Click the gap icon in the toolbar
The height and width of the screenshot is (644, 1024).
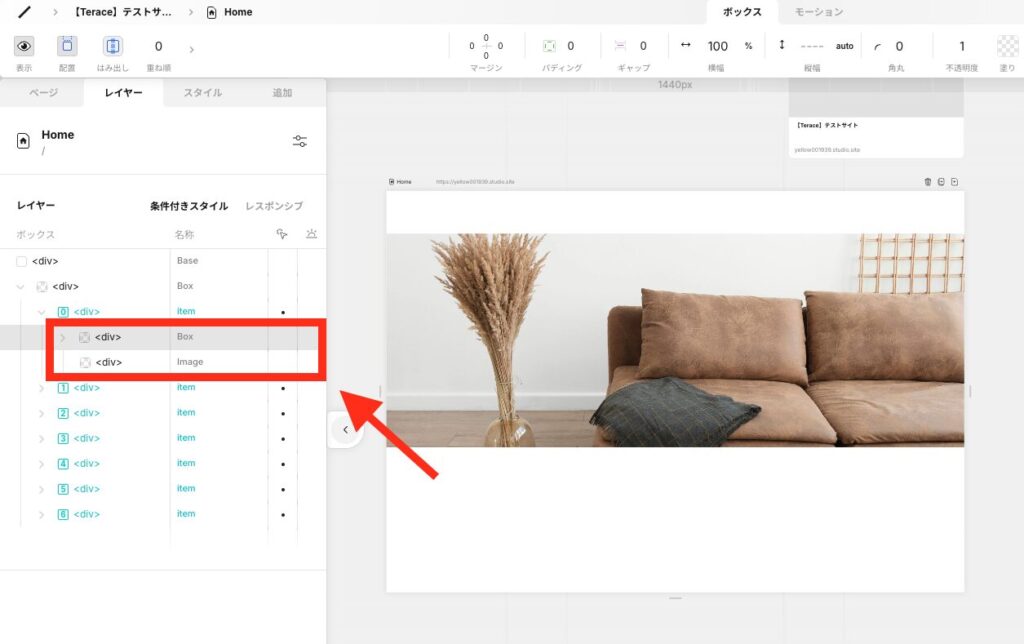pyautogui.click(x=620, y=46)
